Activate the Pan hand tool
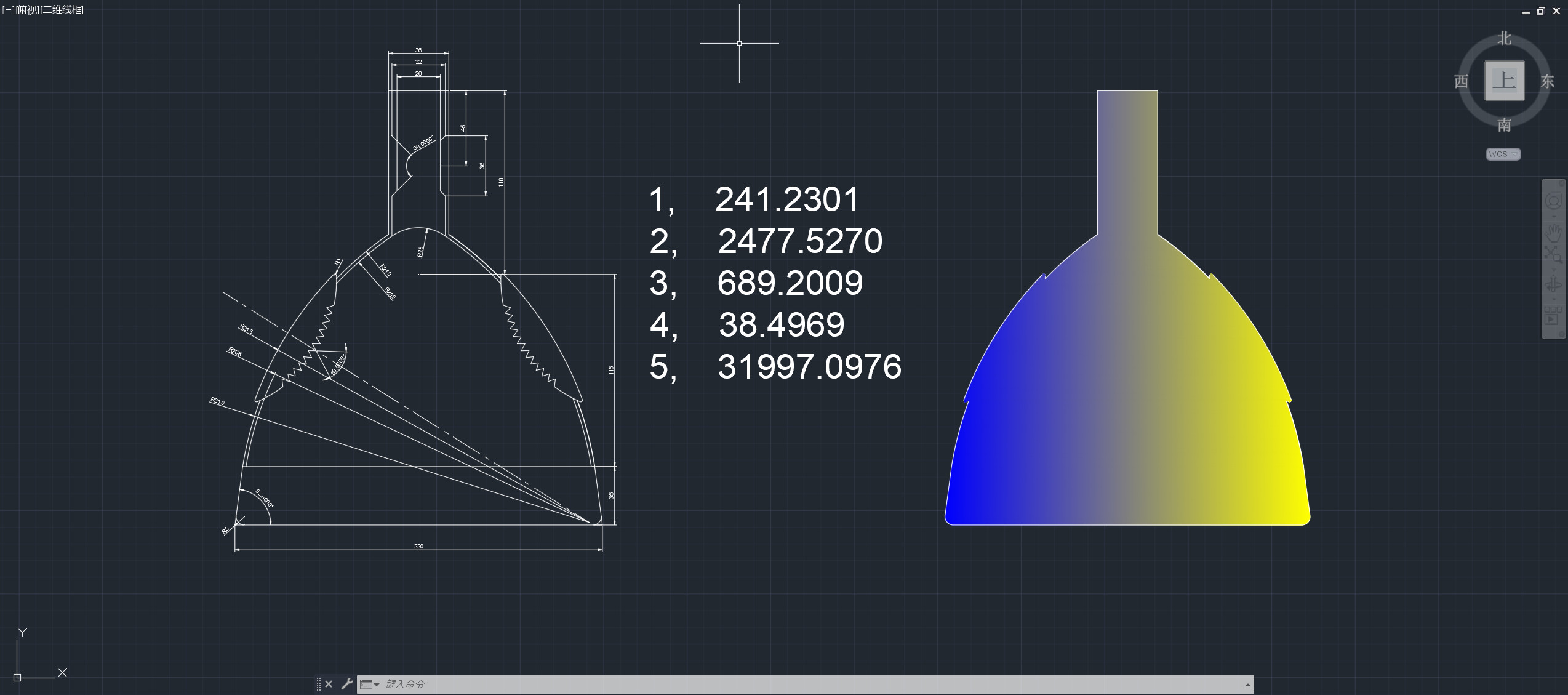The image size is (1568, 695). pos(1553,232)
